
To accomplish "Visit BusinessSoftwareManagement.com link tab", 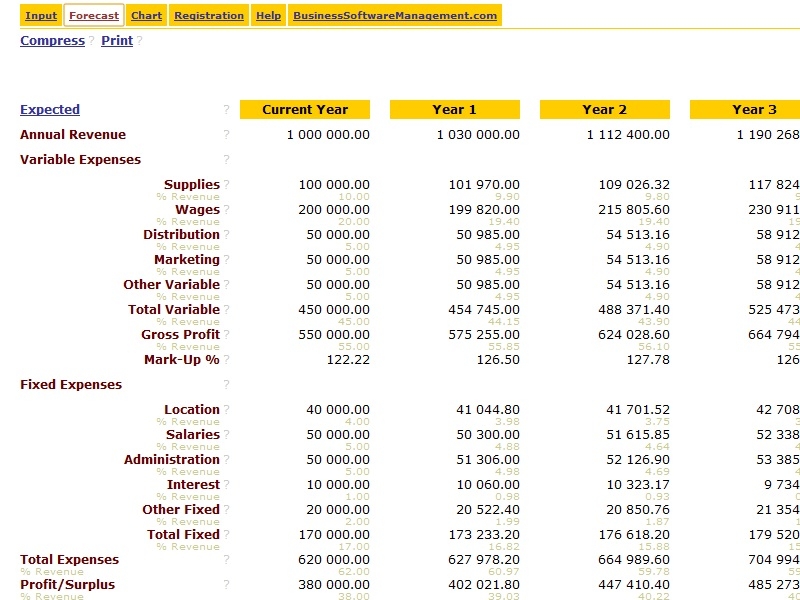I will pyautogui.click(x=395, y=15).
